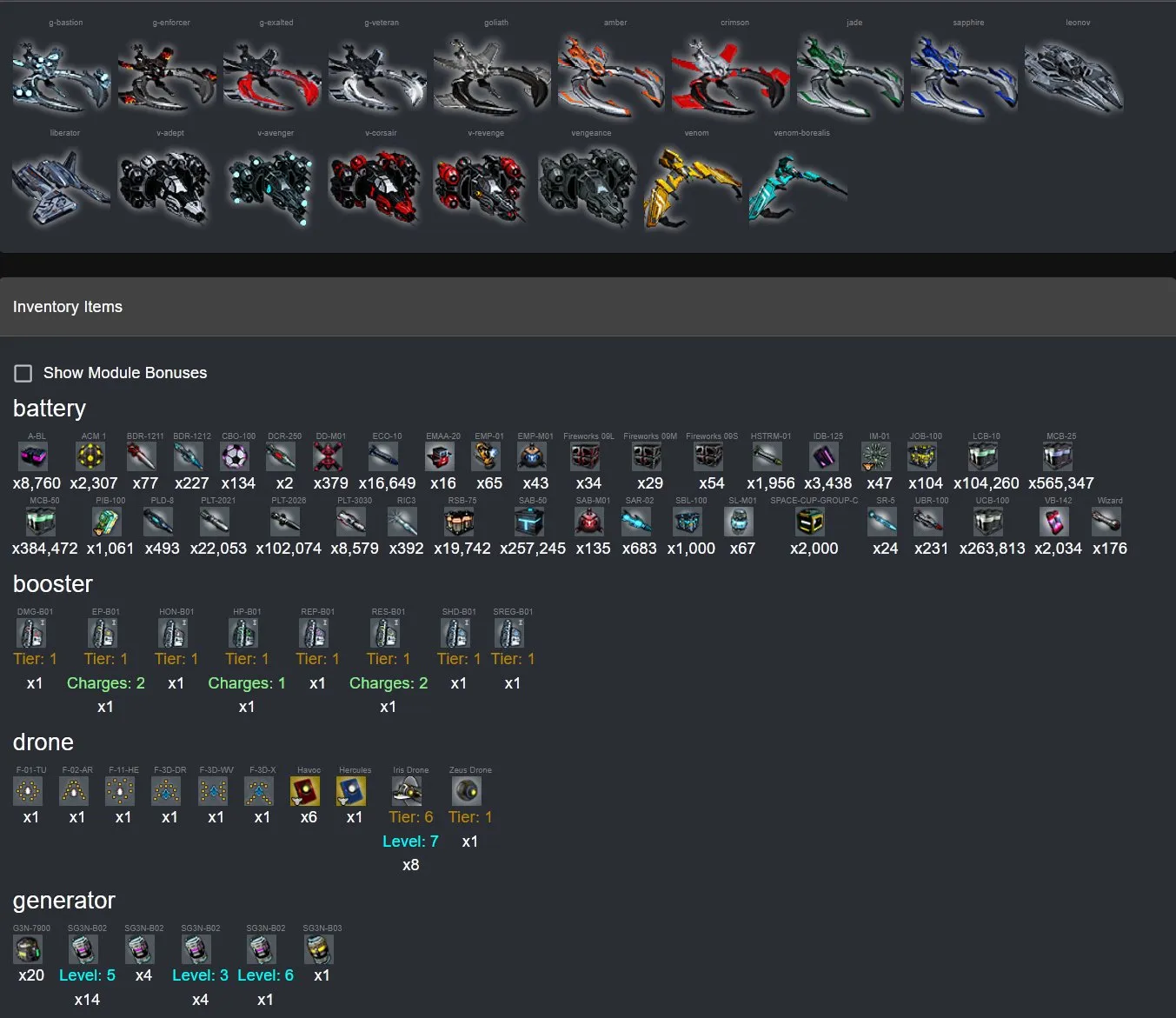Screen dimensions: 1176x1018
Task: Click the F-01-TU drone formation icon
Action: click(x=28, y=790)
